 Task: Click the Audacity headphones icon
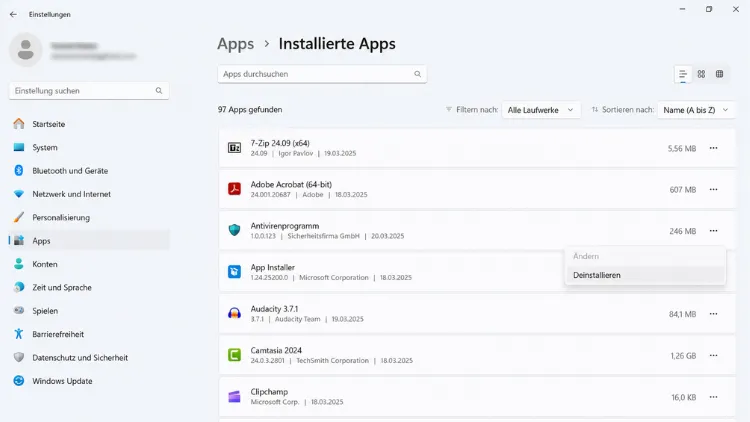[234, 313]
